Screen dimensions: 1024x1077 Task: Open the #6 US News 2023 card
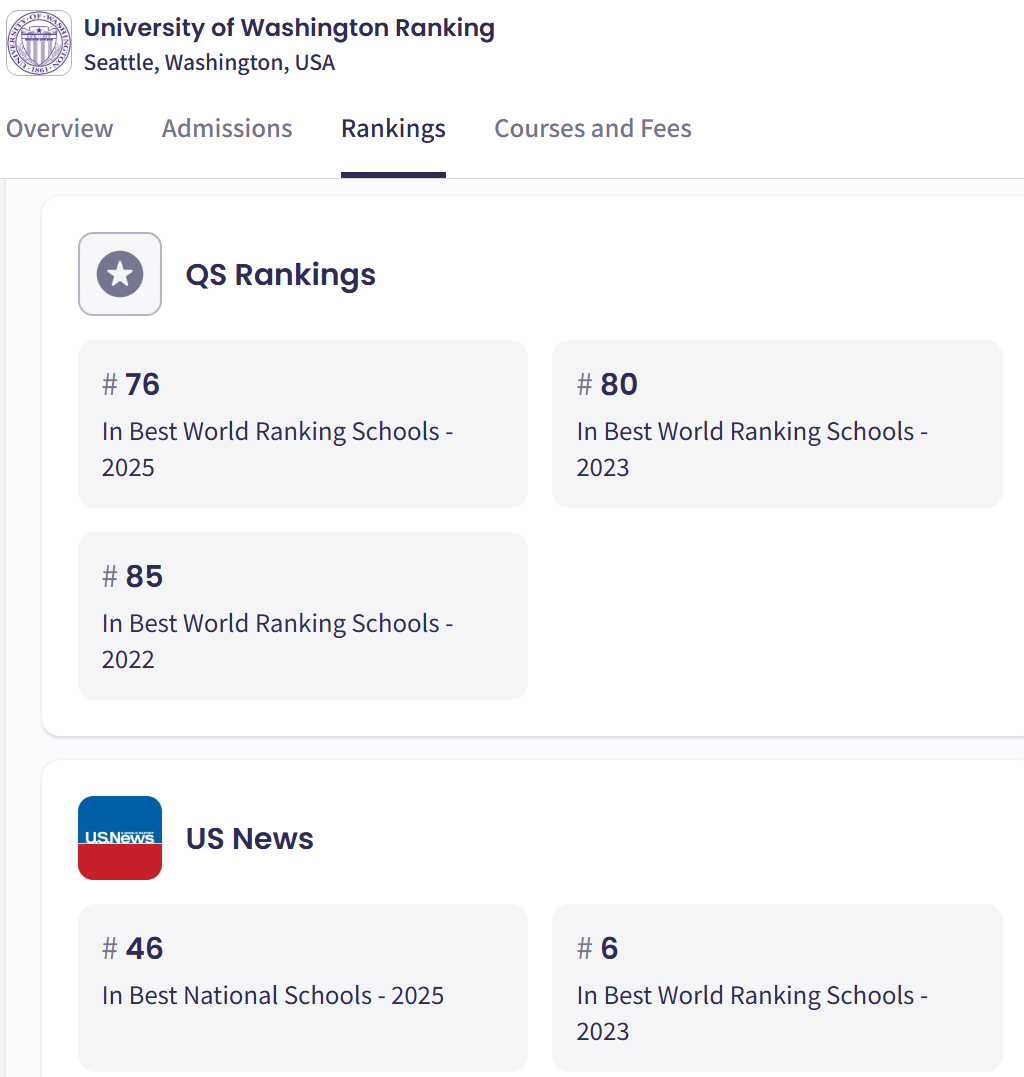coord(777,988)
